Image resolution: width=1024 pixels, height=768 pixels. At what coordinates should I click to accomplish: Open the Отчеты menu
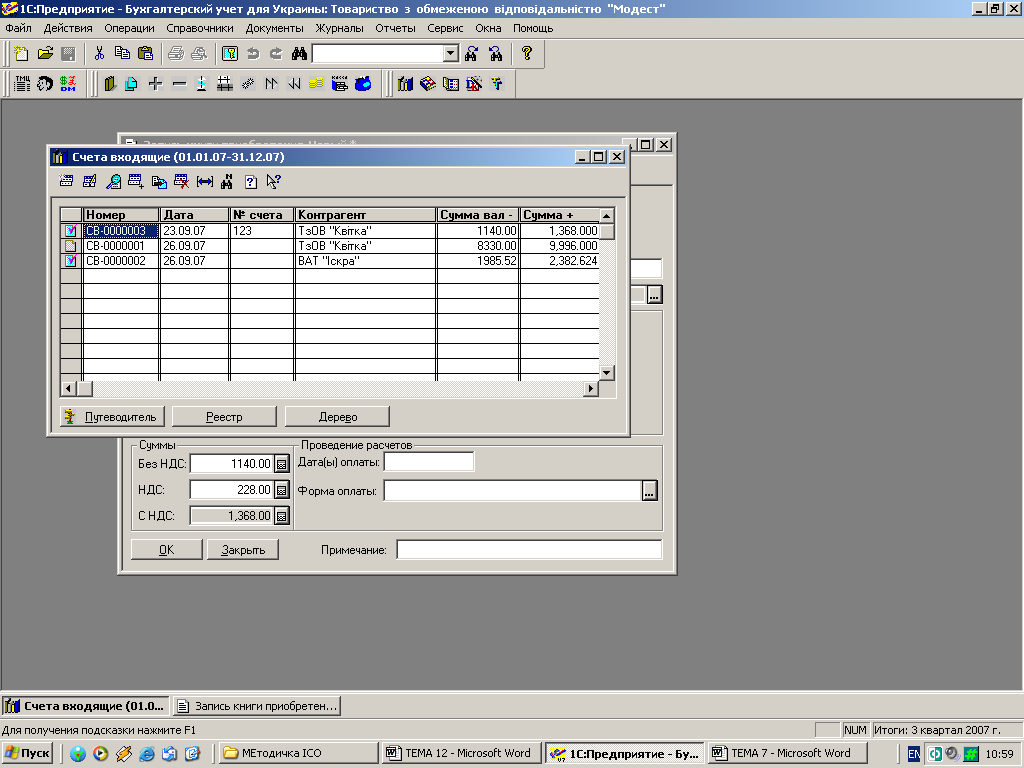pyautogui.click(x=395, y=28)
